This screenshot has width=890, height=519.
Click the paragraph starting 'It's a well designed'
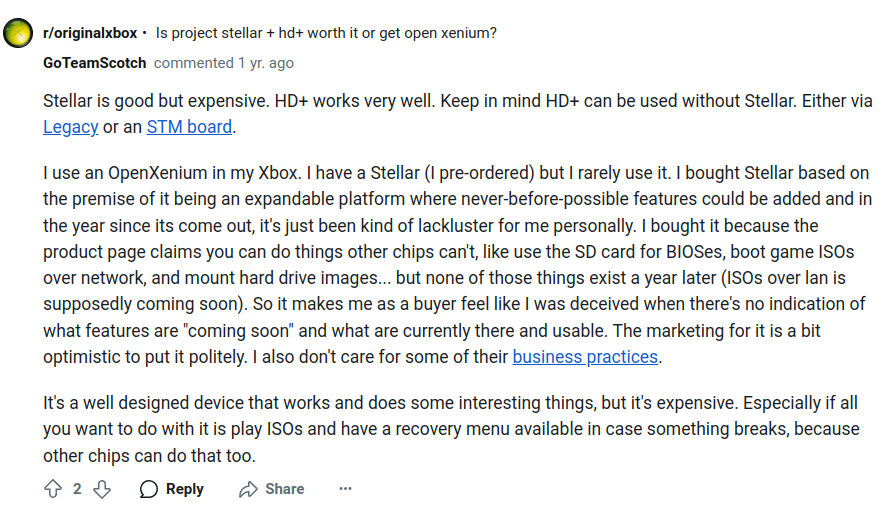[451, 429]
